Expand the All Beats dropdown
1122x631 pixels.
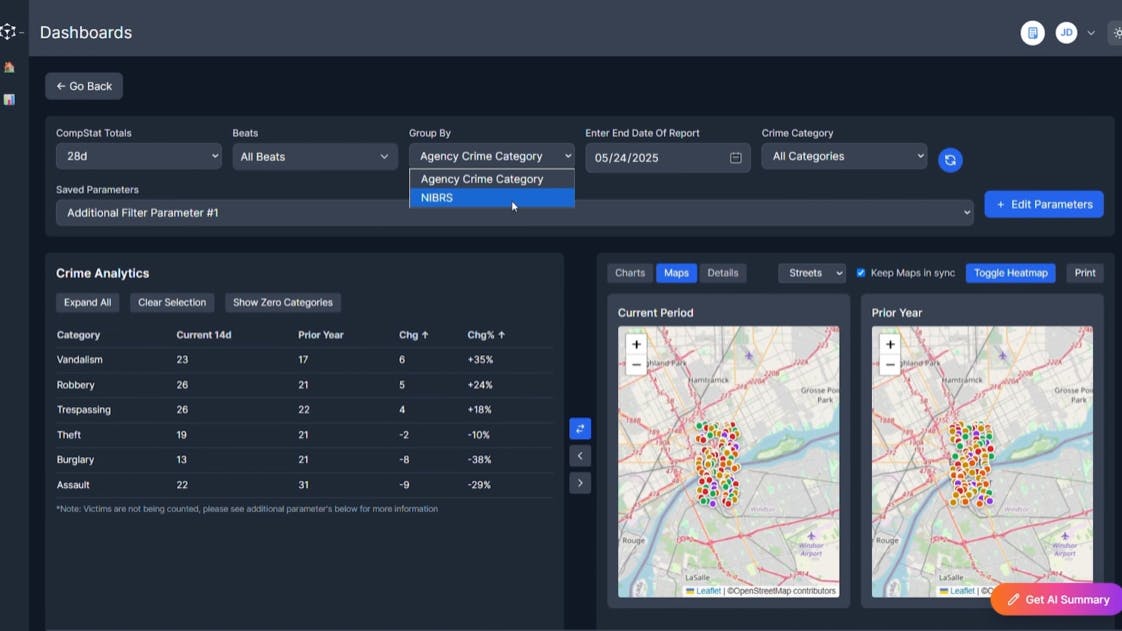[314, 156]
